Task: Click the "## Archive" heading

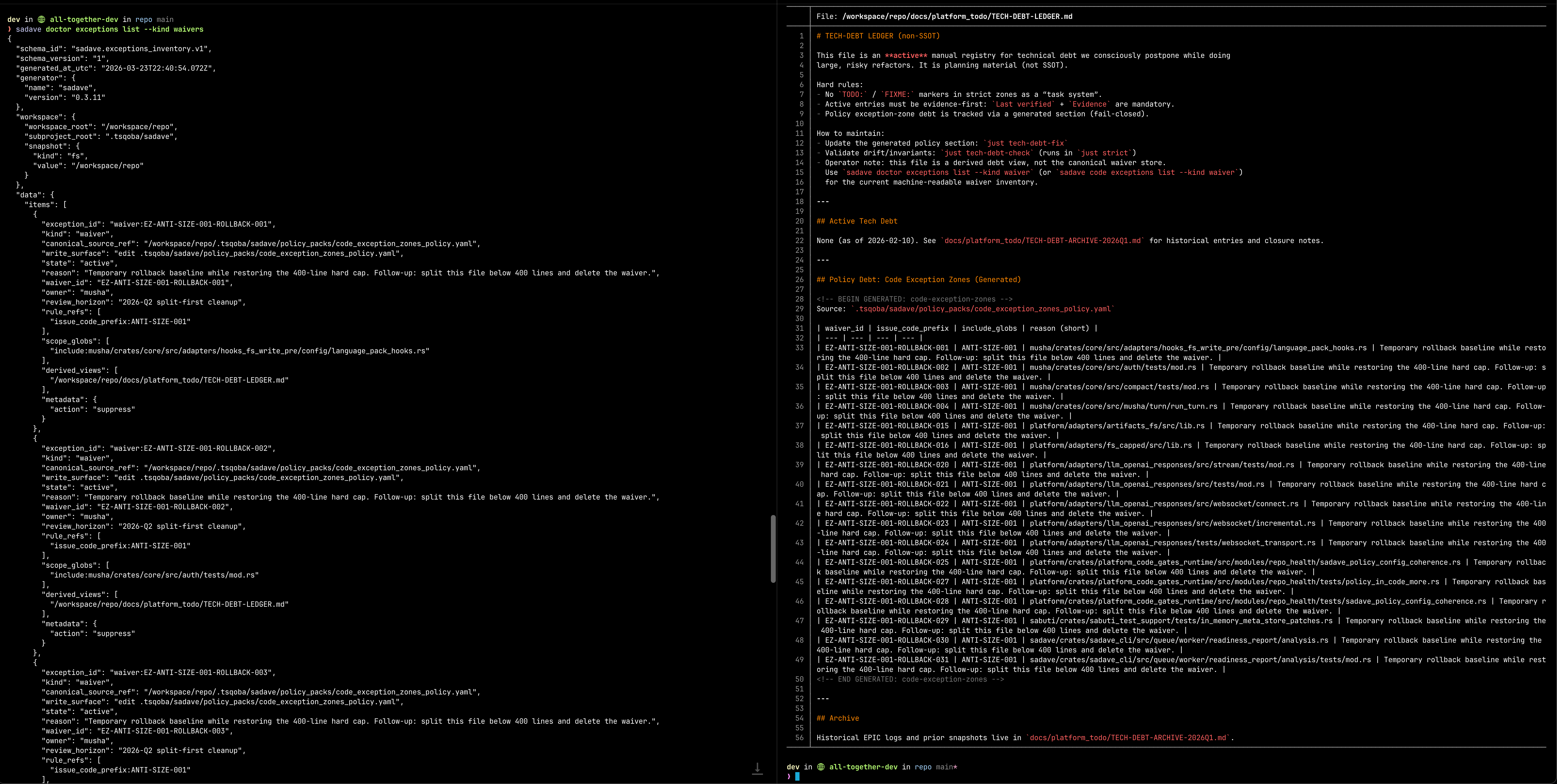Action: [x=837, y=718]
